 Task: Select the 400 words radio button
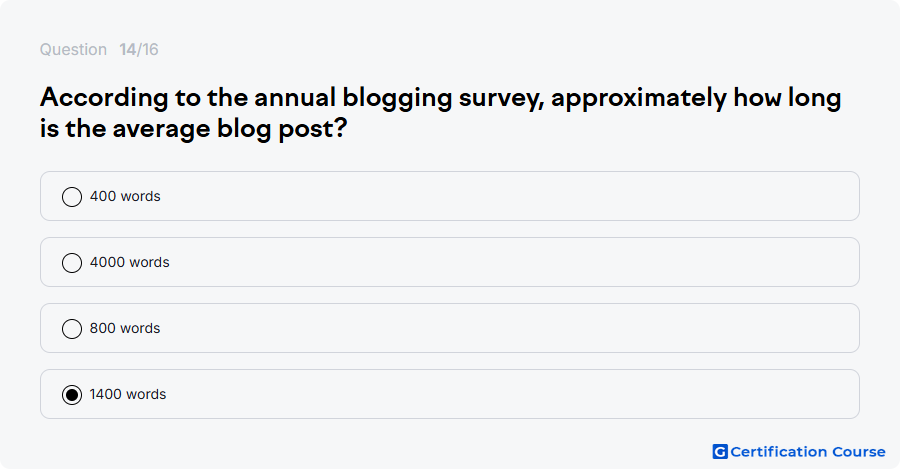pos(72,197)
